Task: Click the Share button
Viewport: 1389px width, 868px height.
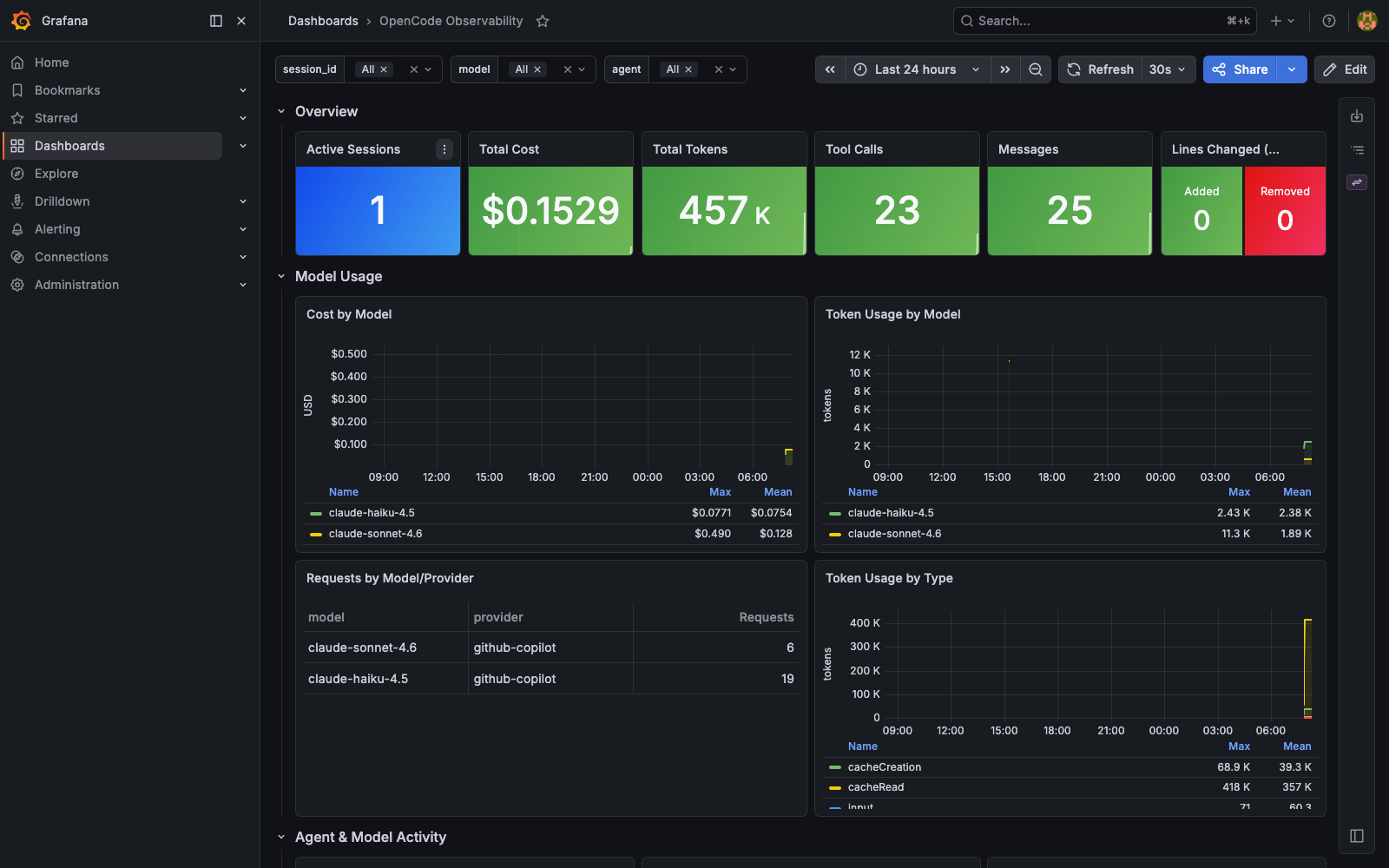Action: [x=1240, y=69]
